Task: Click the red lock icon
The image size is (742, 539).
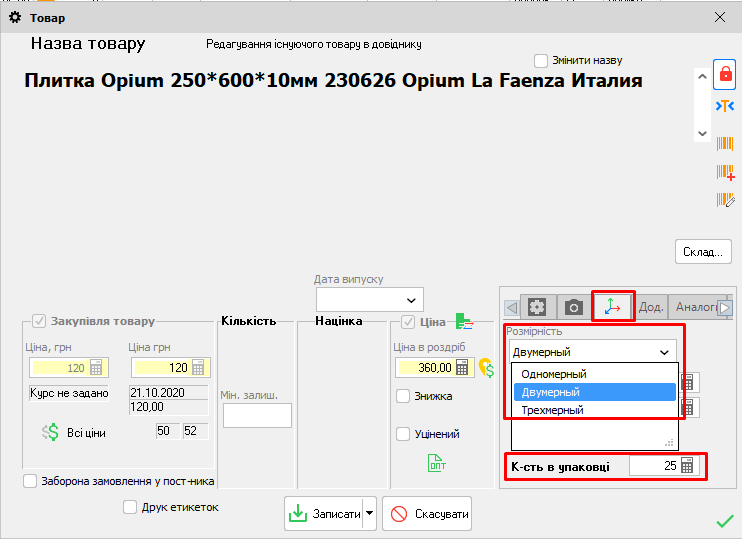Action: [725, 74]
